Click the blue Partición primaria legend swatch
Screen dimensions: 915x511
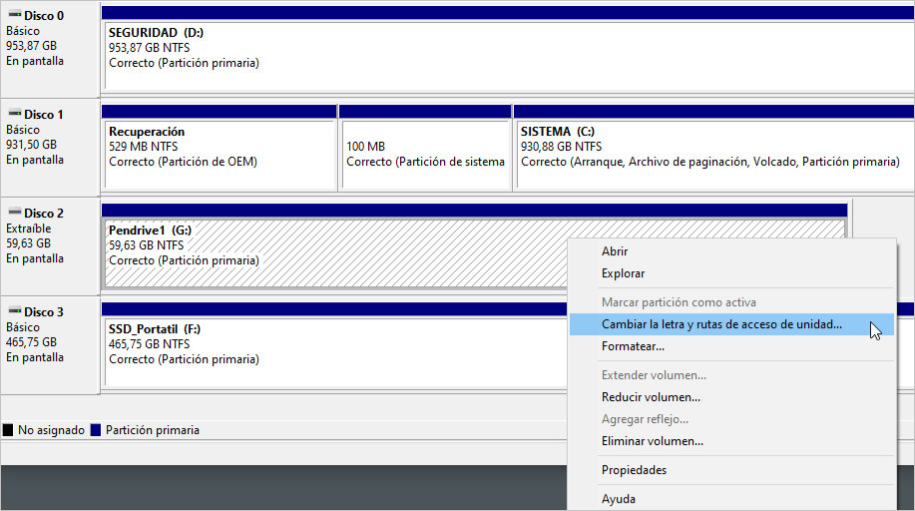[96, 430]
